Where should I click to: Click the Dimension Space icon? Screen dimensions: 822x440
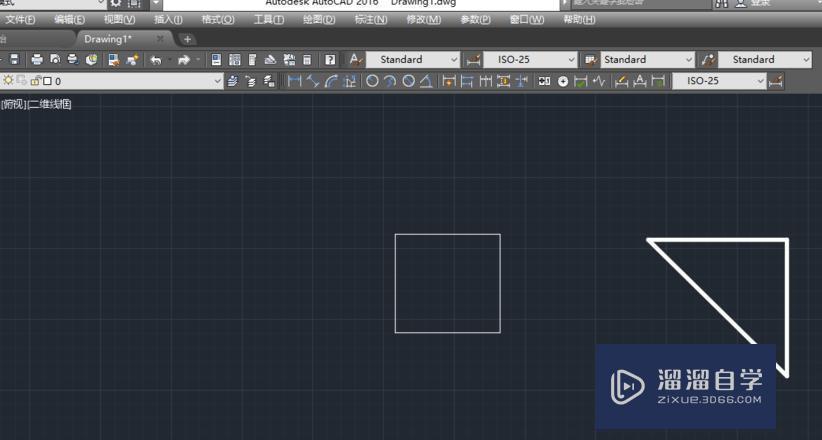point(504,81)
